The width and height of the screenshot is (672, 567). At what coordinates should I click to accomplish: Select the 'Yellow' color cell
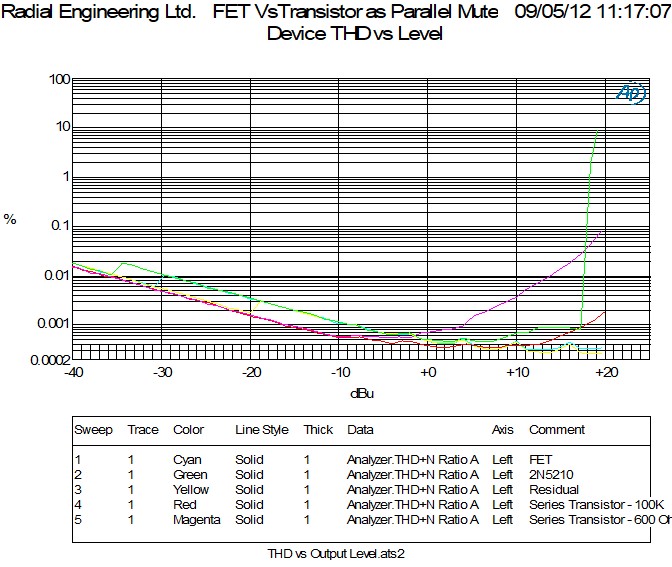click(191, 490)
